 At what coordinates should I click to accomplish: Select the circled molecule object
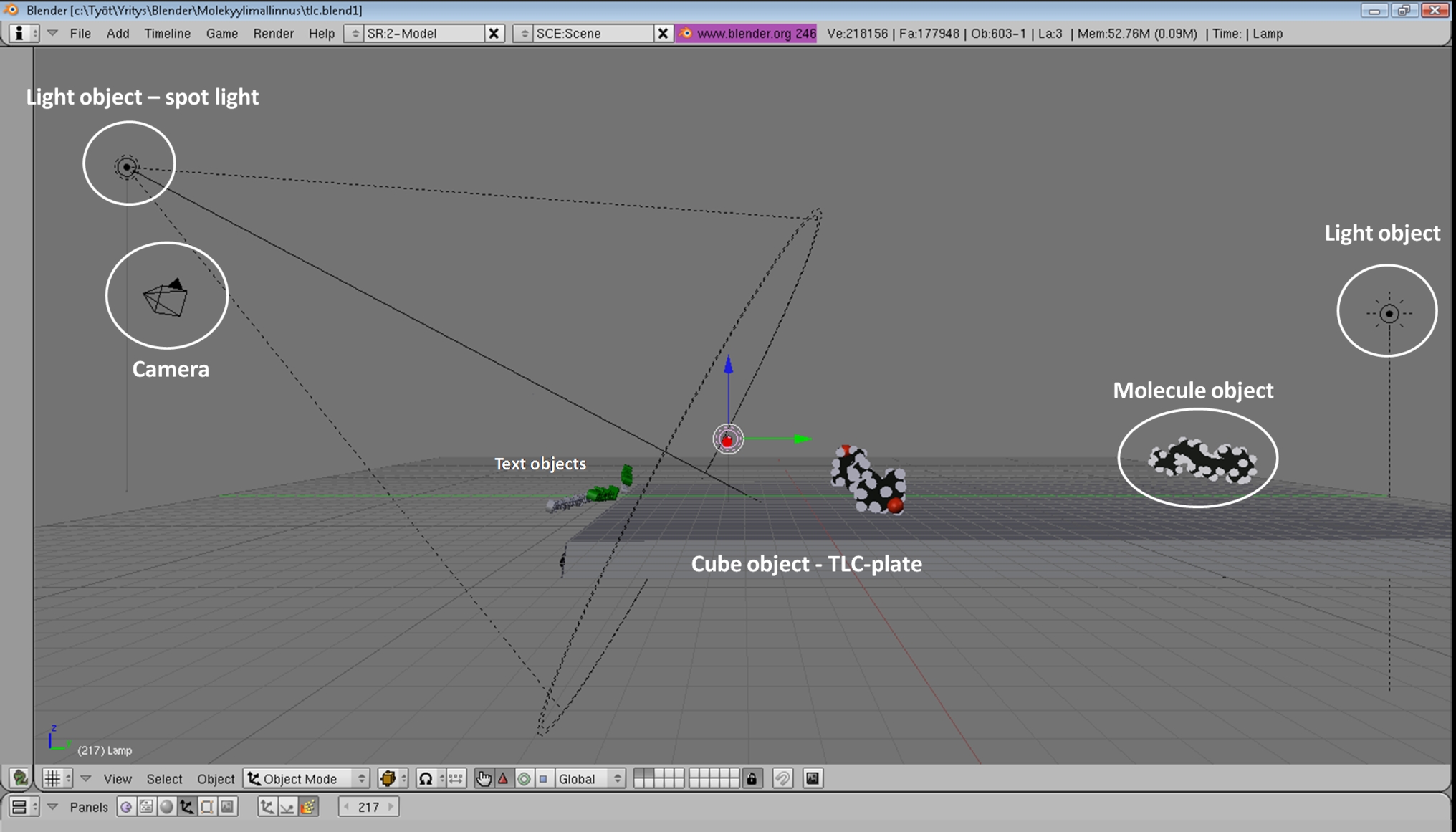(x=1202, y=459)
